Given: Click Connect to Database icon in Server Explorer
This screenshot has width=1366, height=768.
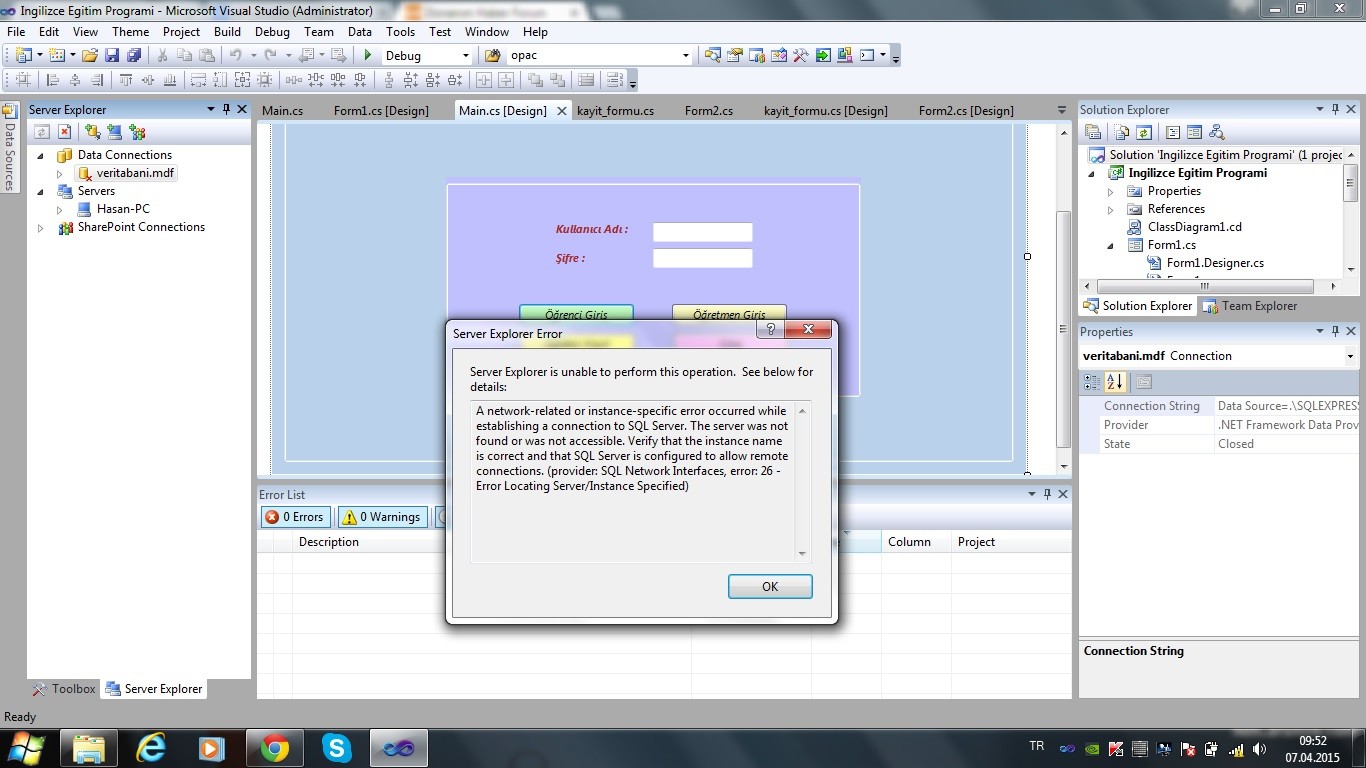Looking at the screenshot, I should (x=92, y=131).
